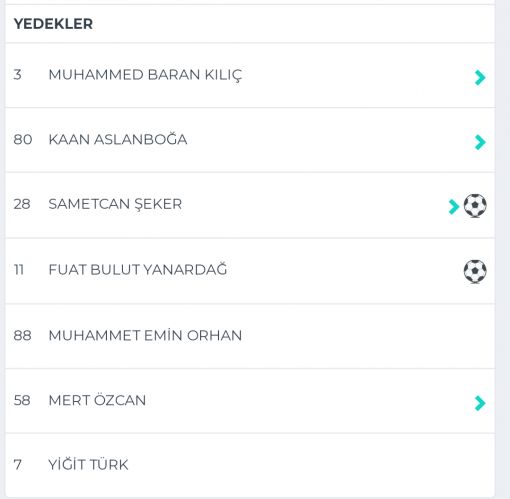Click the substitution arrow for Muhammed Baran Kılıç
The height and width of the screenshot is (499, 510).
(480, 78)
